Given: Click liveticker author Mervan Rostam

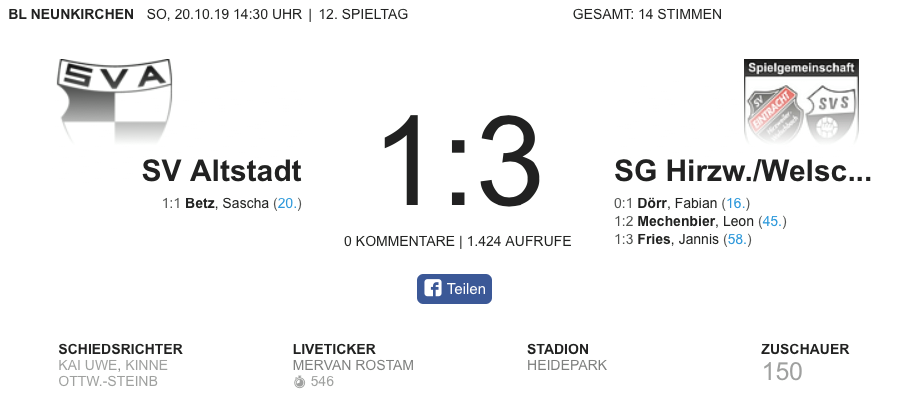Looking at the screenshot, I should (353, 365).
